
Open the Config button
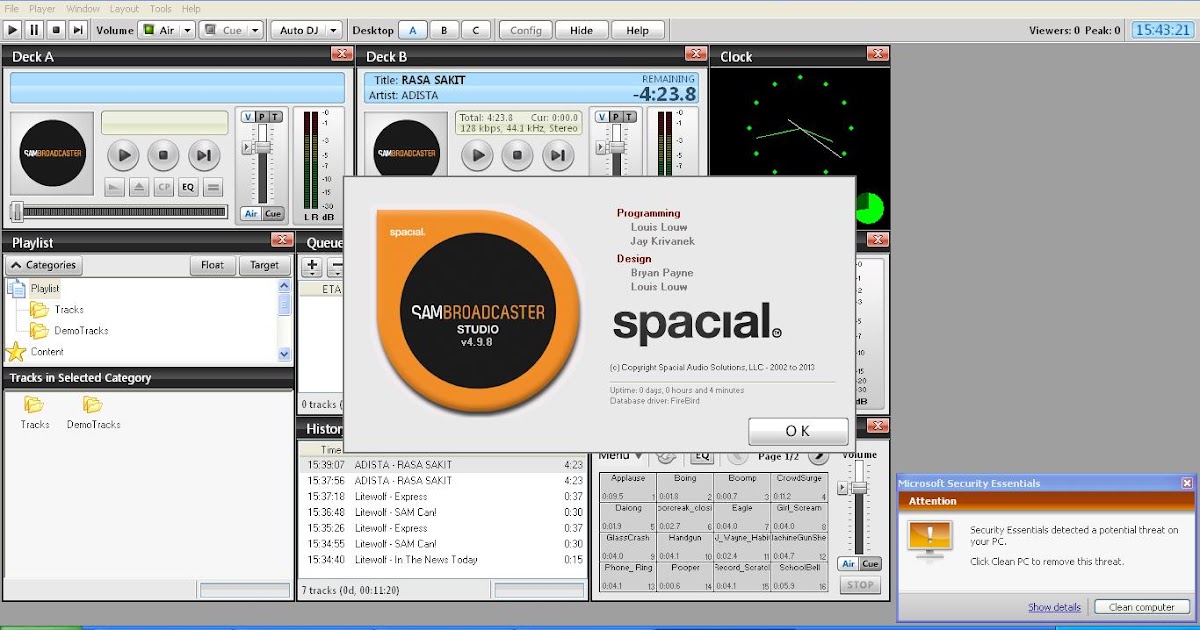tap(526, 30)
